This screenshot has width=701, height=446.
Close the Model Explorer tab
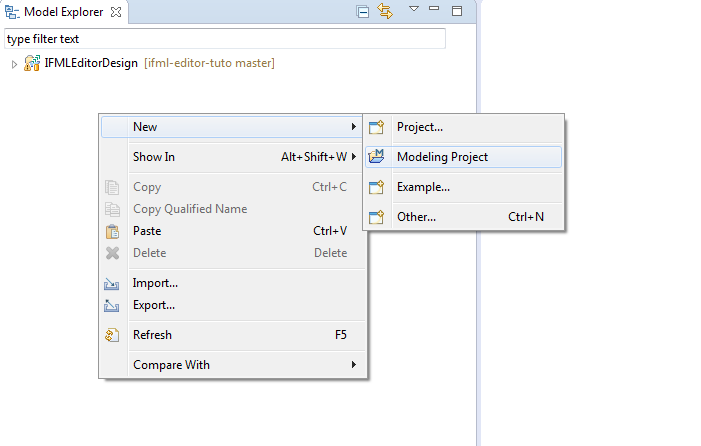pos(116,12)
